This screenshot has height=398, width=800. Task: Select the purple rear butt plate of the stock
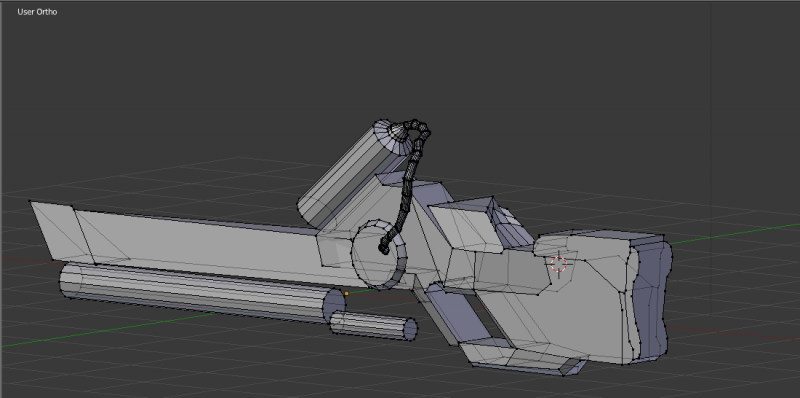coord(651,301)
